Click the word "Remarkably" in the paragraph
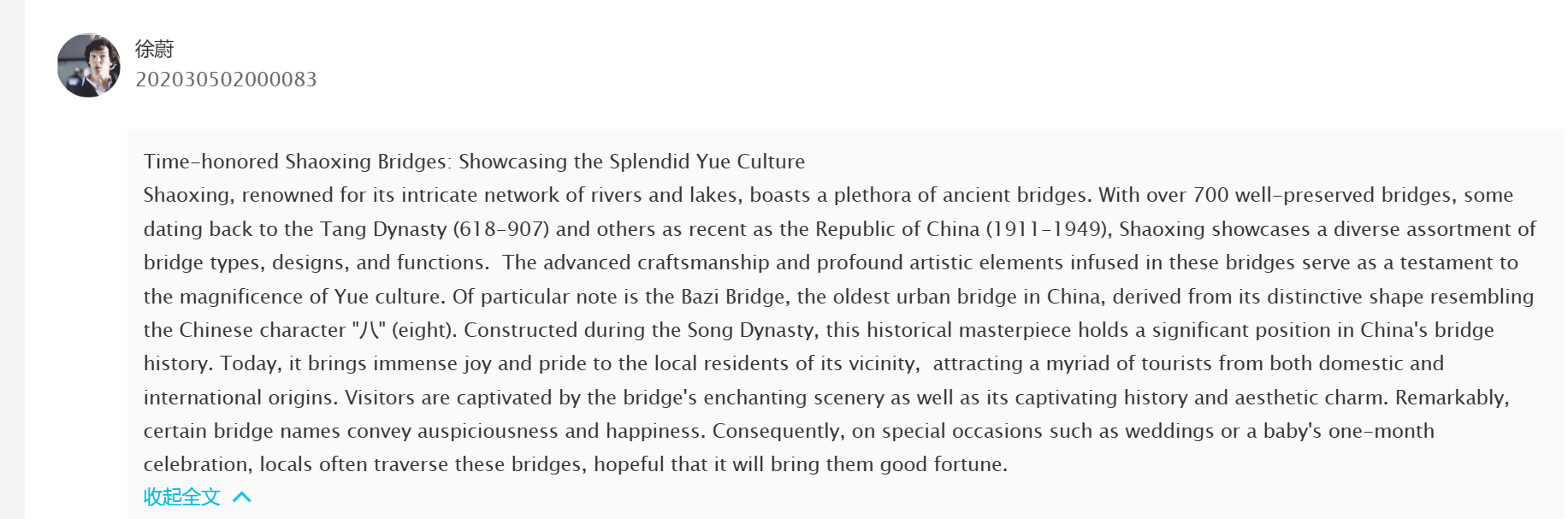Screen dimensions: 1568x519 (x=1451, y=398)
